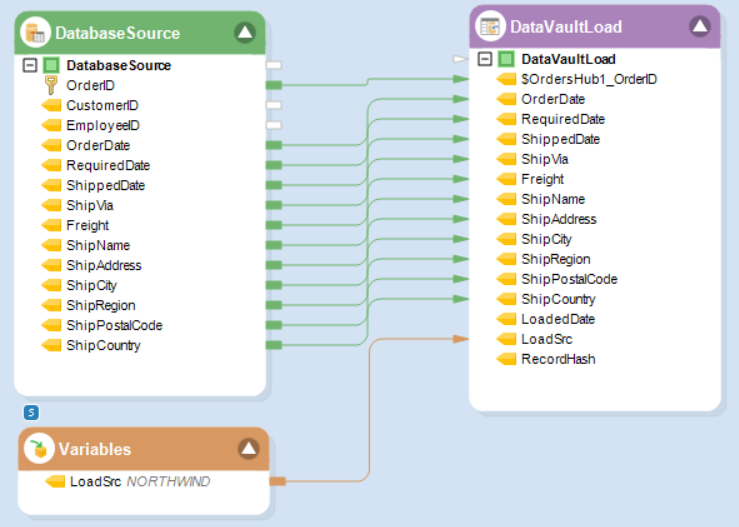Viewport: 739px width, 527px height.
Task: Collapse the DataVaultLoad object with header arrow
Action: pos(699,26)
